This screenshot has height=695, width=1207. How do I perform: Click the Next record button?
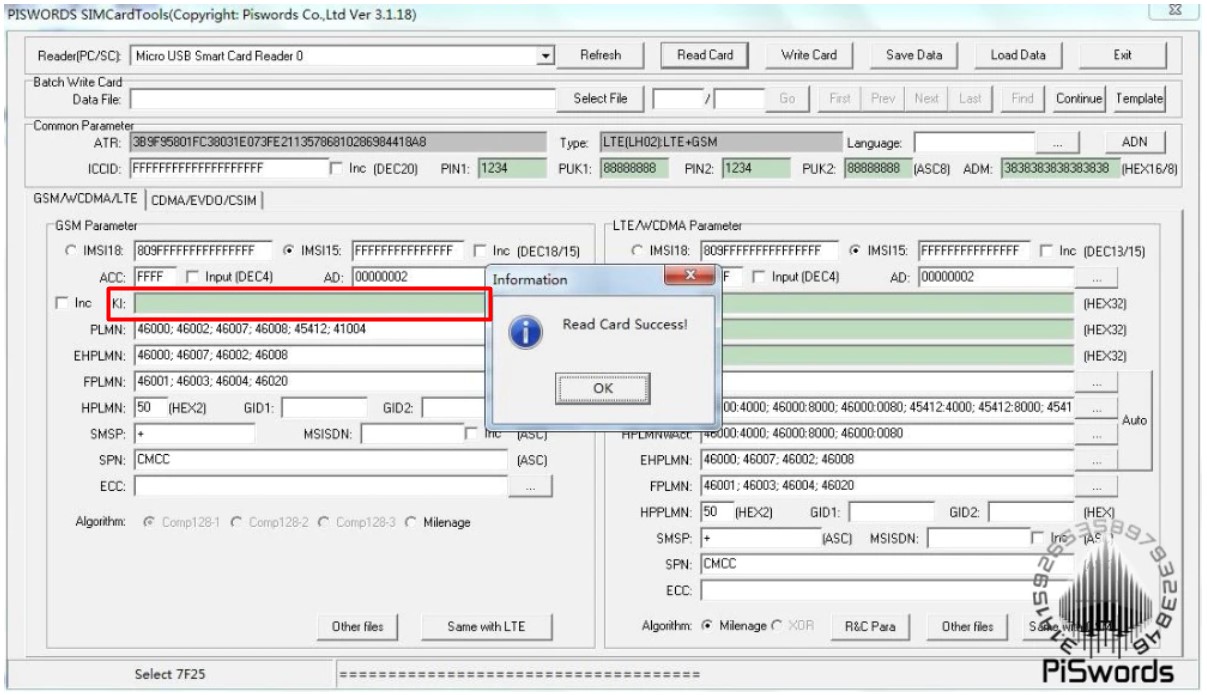pyautogui.click(x=926, y=99)
